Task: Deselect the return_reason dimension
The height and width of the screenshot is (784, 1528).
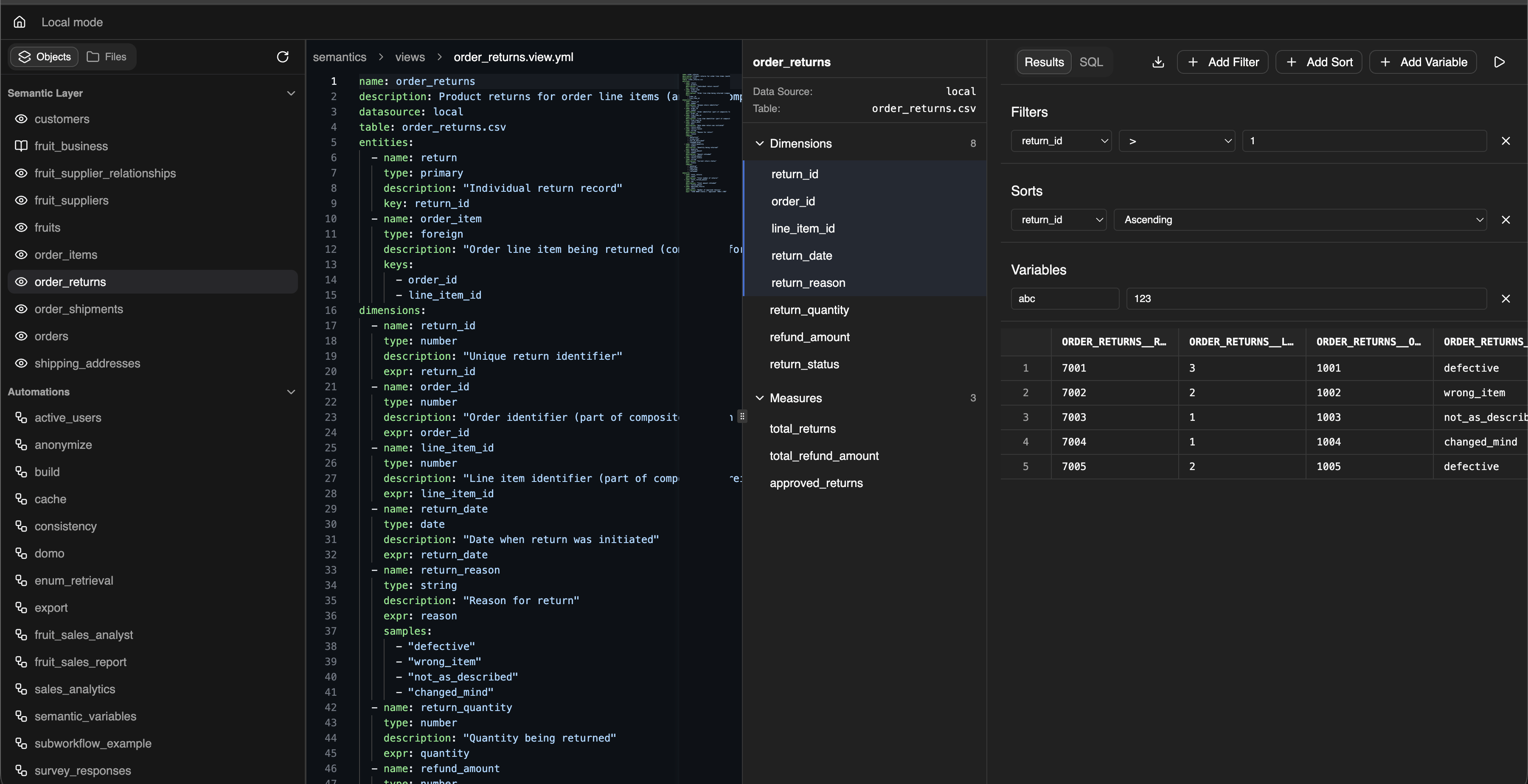Action: (x=808, y=283)
